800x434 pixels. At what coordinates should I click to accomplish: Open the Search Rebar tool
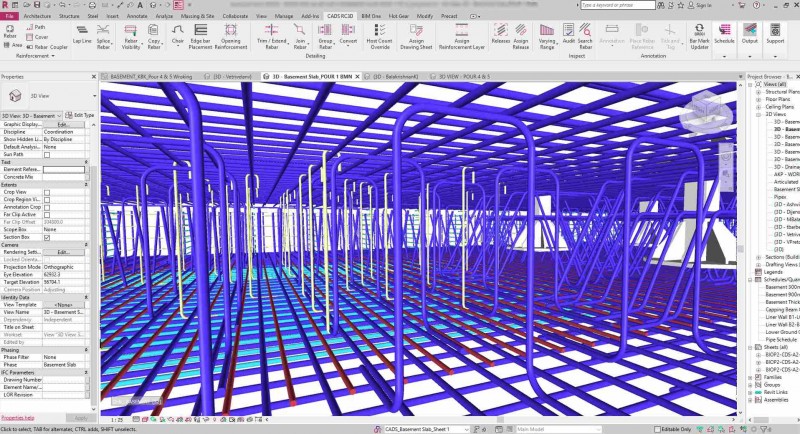(x=585, y=36)
